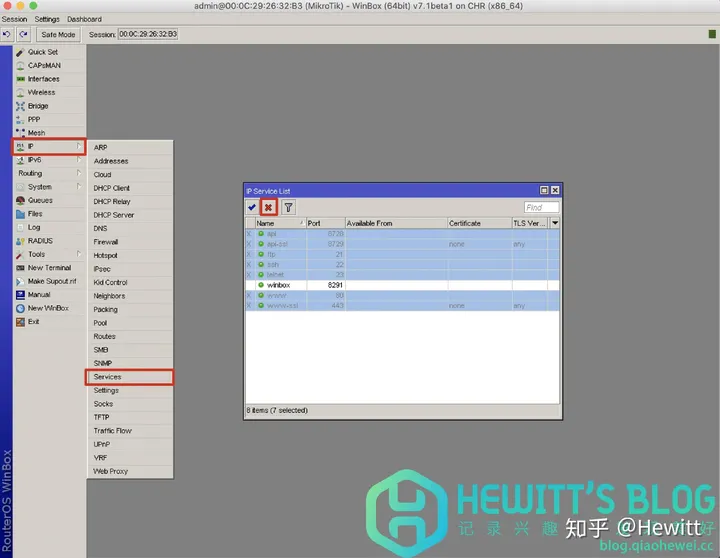720x558 pixels.
Task: Sort by Certificate column header
Action: click(480, 223)
